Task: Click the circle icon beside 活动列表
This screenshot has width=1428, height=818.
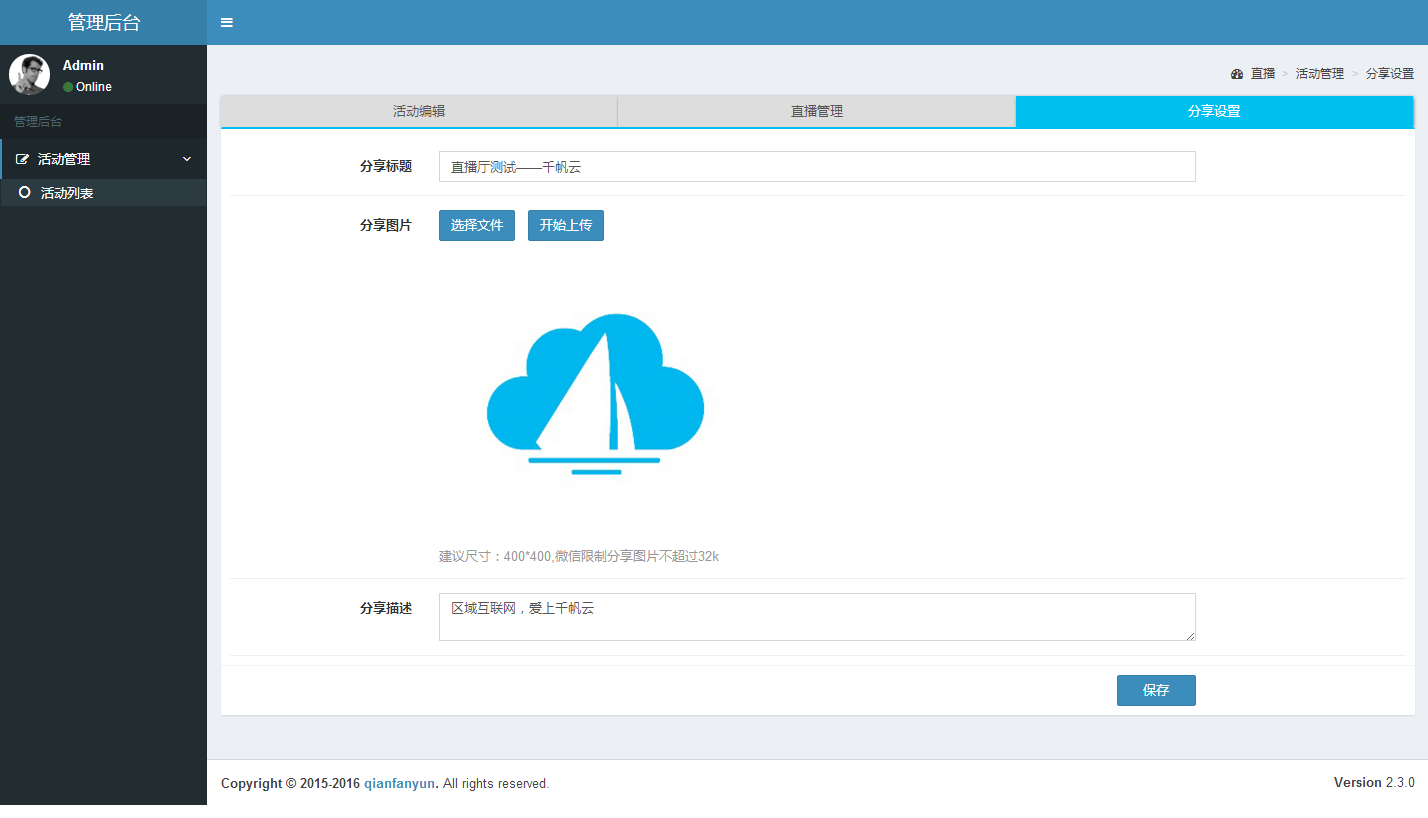Action: (x=25, y=193)
